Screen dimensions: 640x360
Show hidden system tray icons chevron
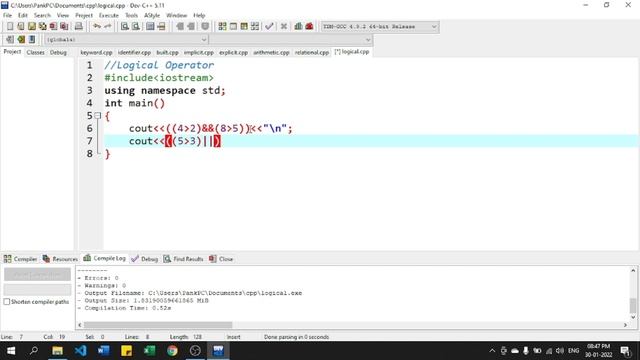pyautogui.click(x=492, y=351)
